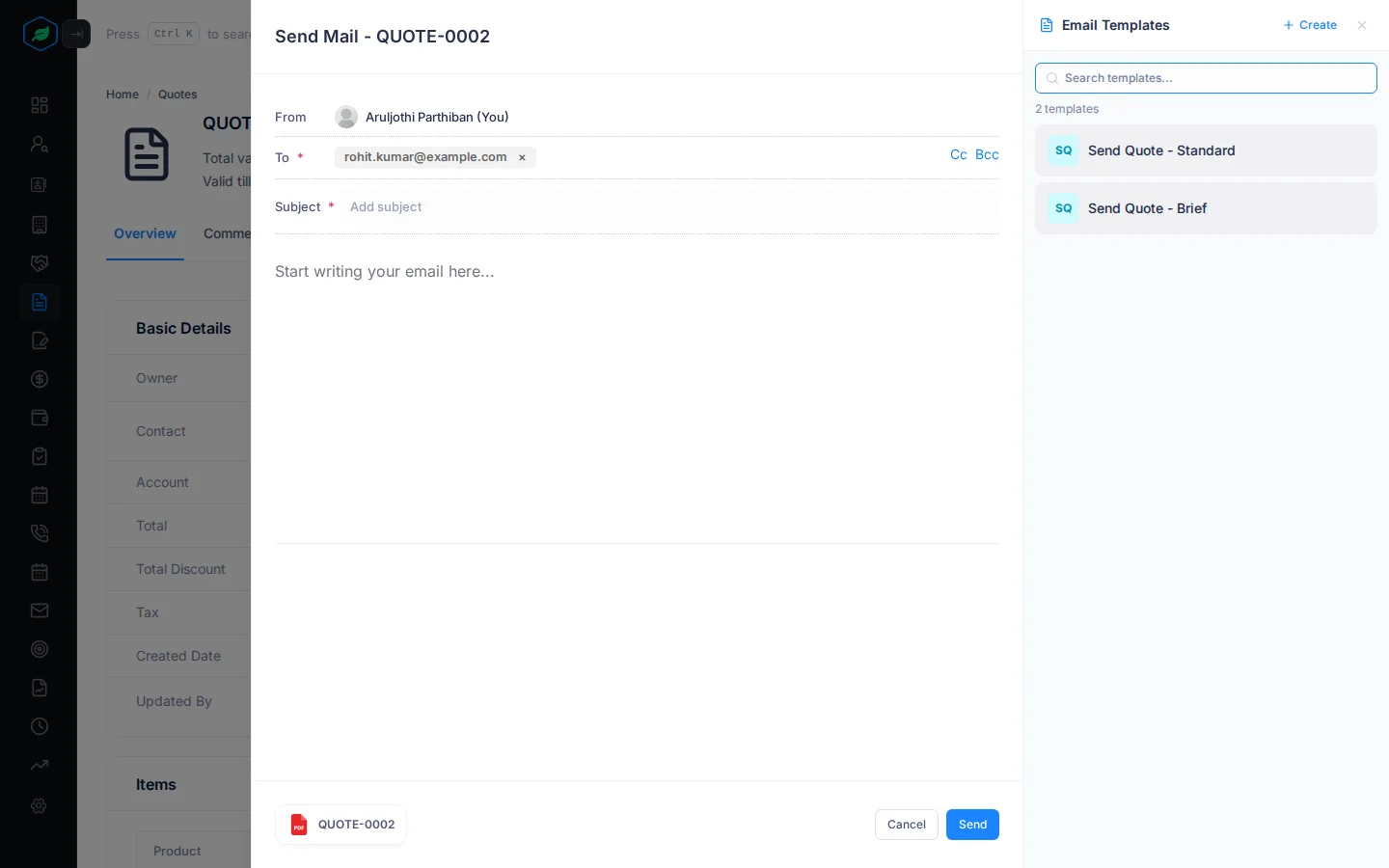The width and height of the screenshot is (1389, 868).
Task: Open the handshake icon in sidebar
Action: [x=40, y=263]
